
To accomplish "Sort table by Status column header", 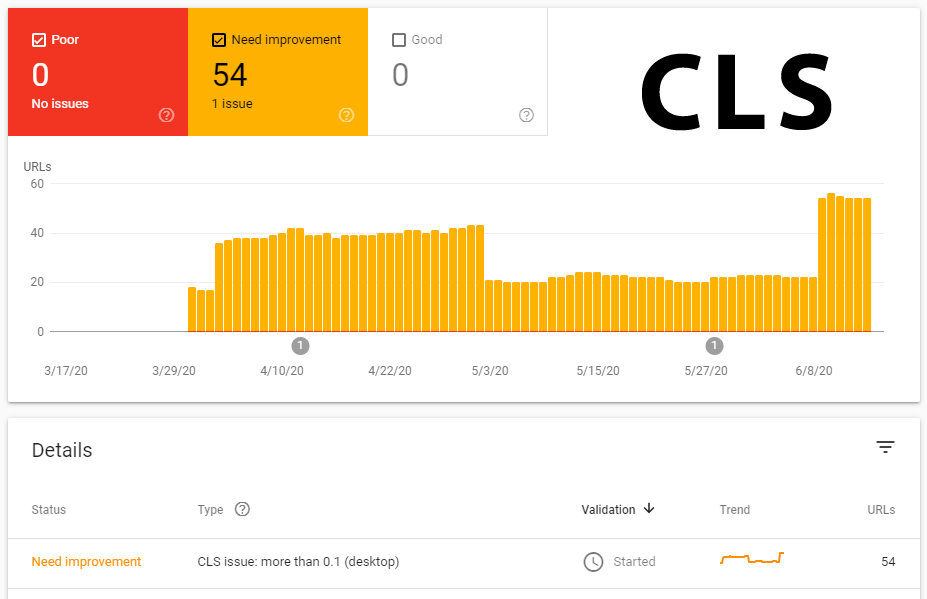I will [48, 510].
